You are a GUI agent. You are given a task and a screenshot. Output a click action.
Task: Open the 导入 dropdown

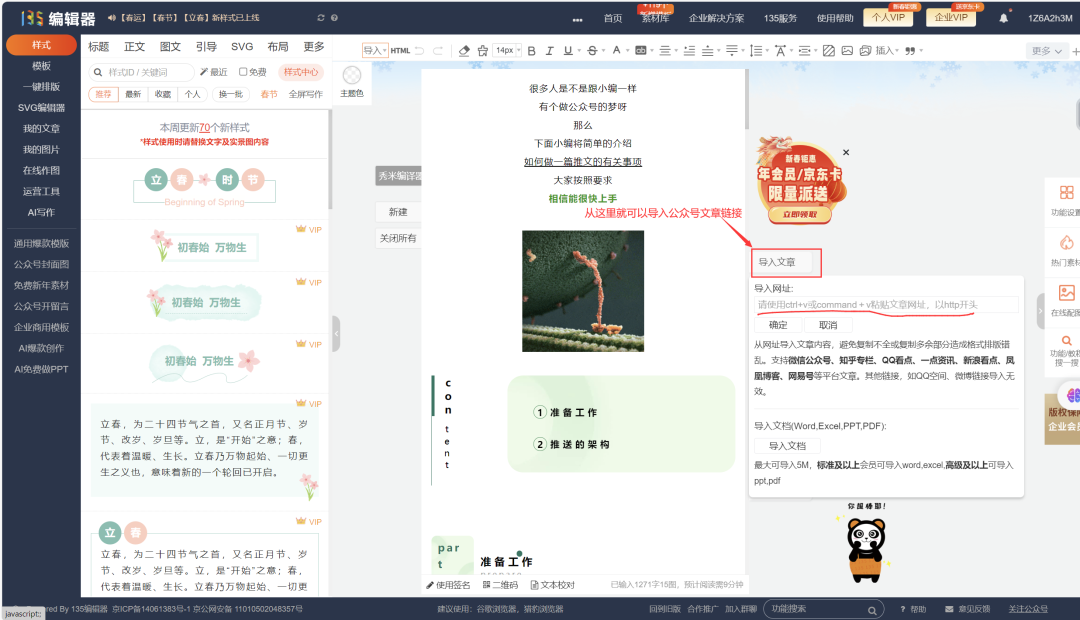click(x=375, y=50)
